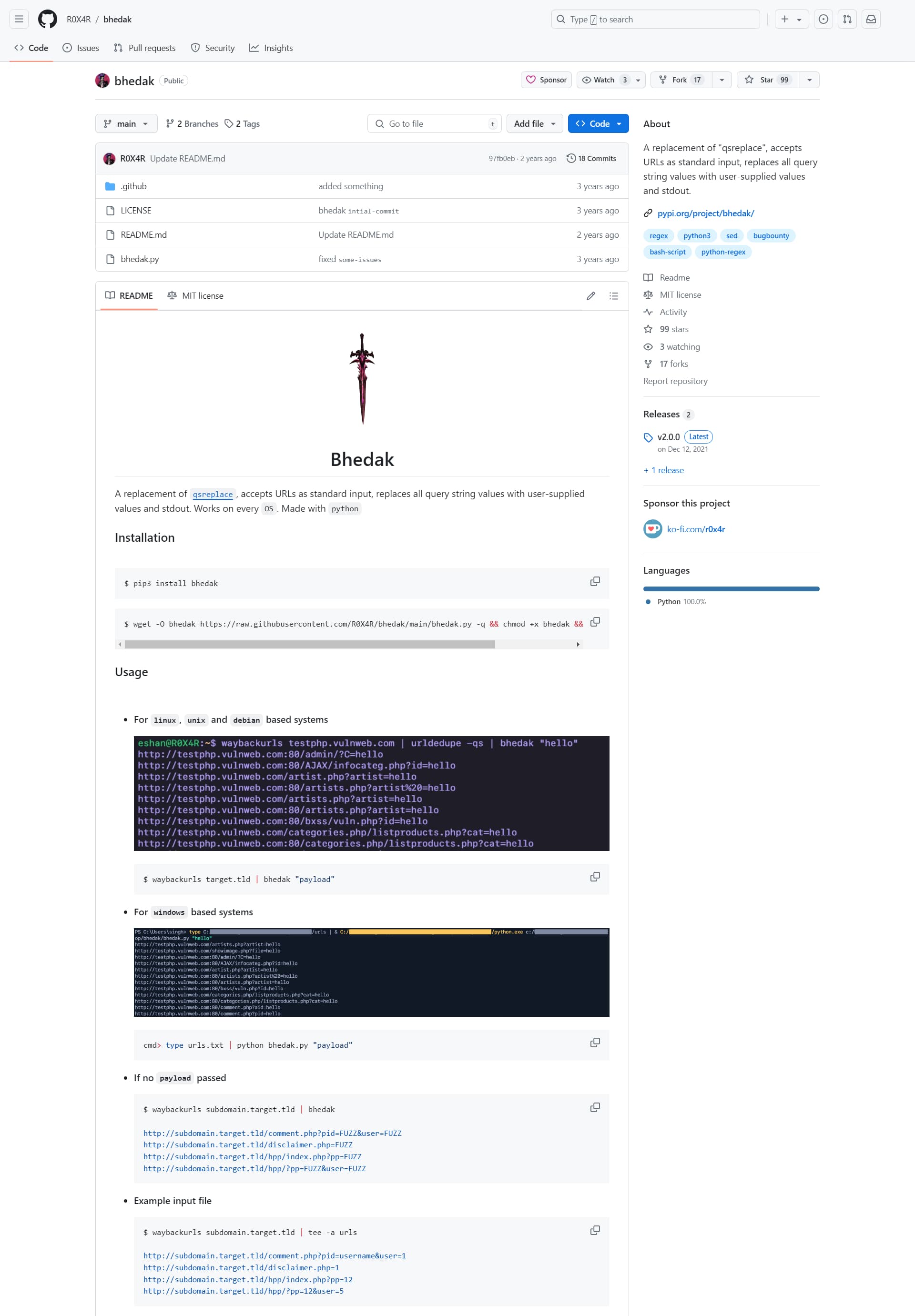Toggle Watch on this repository
Screen dimensions: 915x1316
pyautogui.click(x=610, y=80)
